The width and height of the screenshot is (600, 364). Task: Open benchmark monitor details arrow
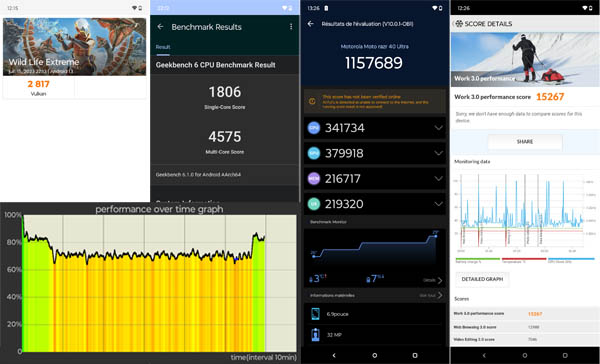(440, 281)
